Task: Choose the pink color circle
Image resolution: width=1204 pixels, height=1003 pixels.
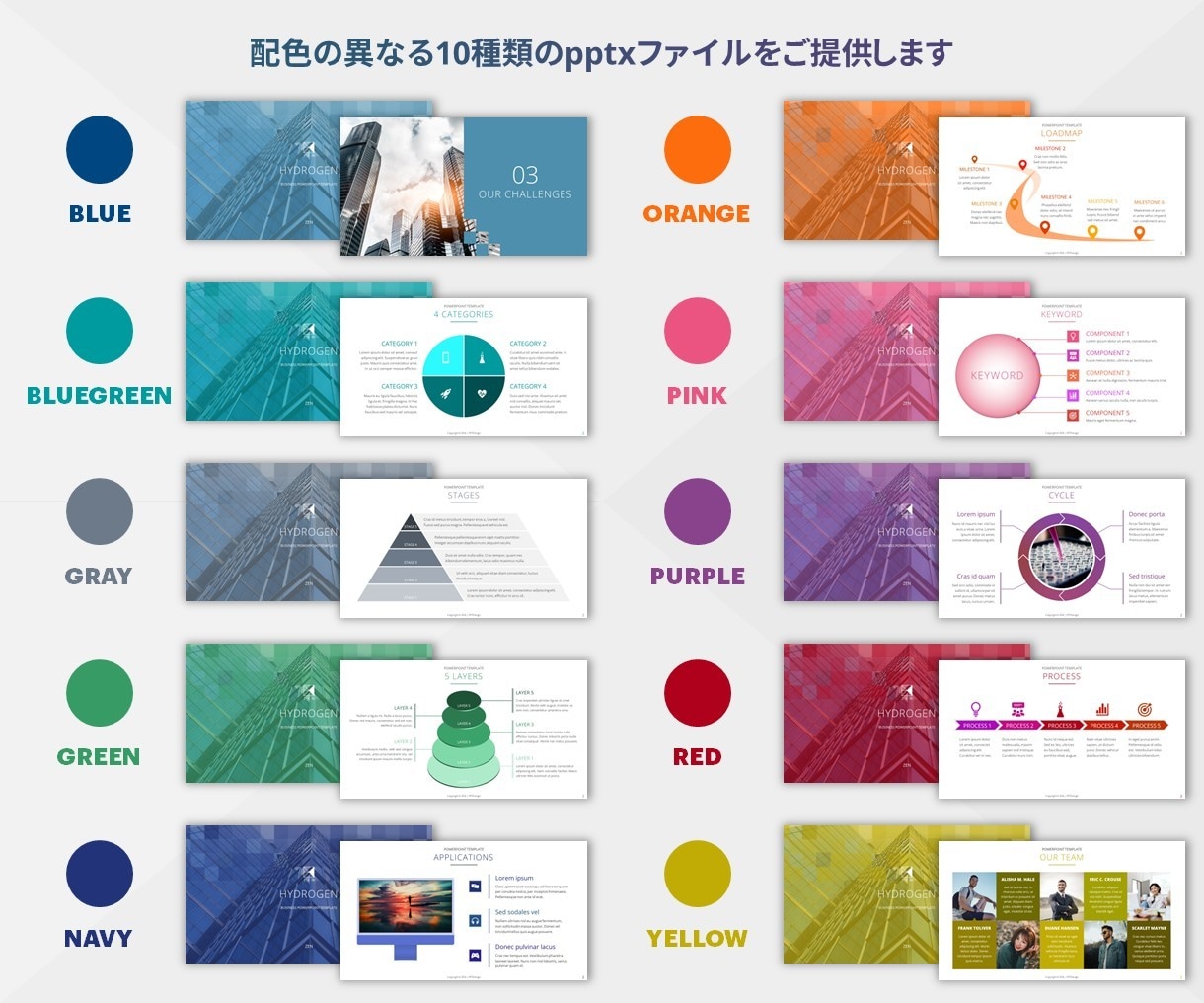Action: pos(698,331)
